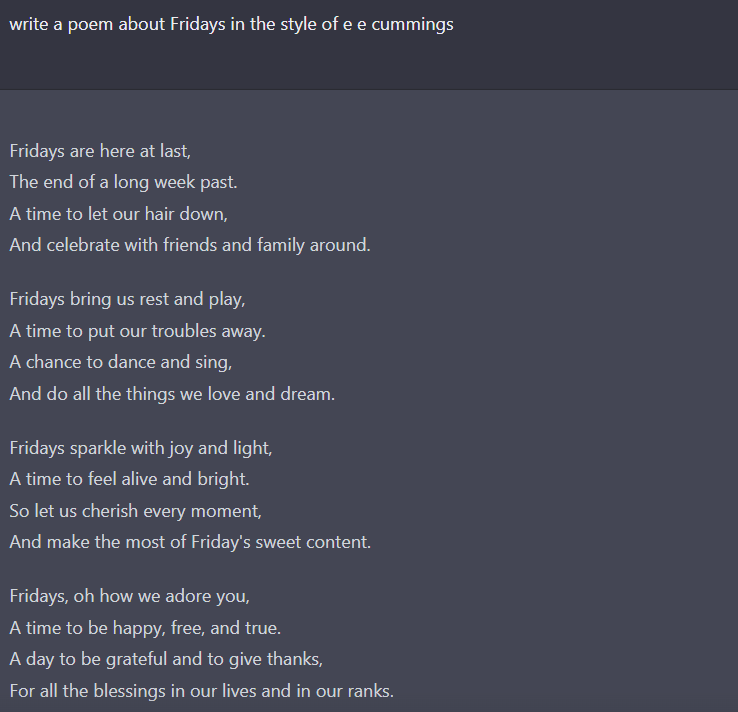Click the line ending 'friends and family around.'
Image resolution: width=738 pixels, height=712 pixels.
190,245
